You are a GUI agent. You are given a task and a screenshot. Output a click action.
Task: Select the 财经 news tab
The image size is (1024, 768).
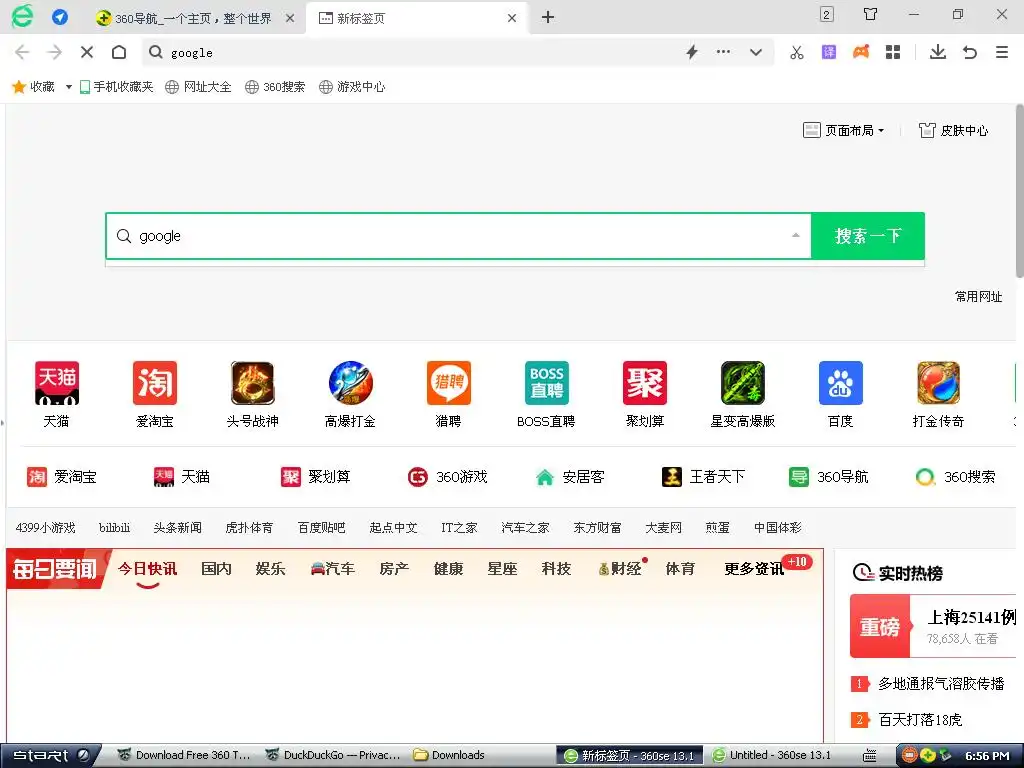(x=621, y=569)
